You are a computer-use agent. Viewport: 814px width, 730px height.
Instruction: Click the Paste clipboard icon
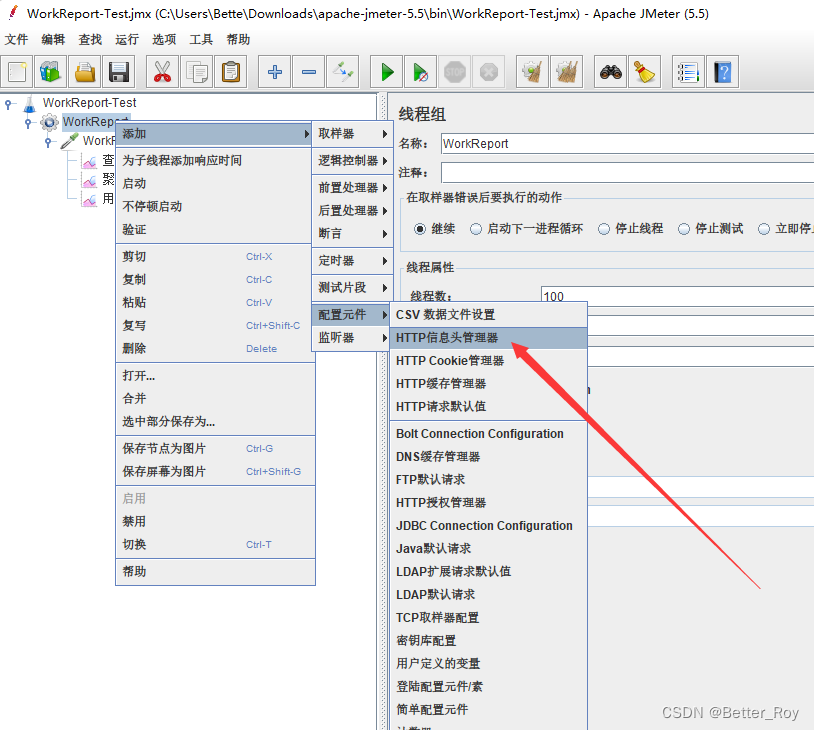230,72
